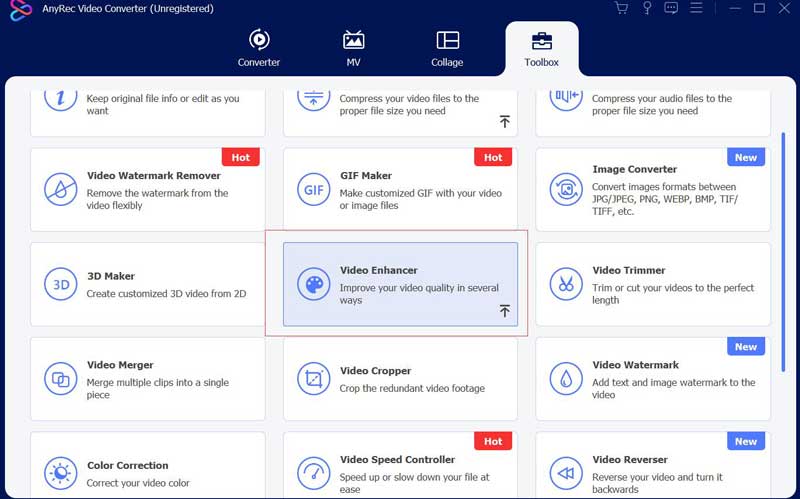800x499 pixels.
Task: Click the Color Correction sun icon
Action: tap(60, 473)
